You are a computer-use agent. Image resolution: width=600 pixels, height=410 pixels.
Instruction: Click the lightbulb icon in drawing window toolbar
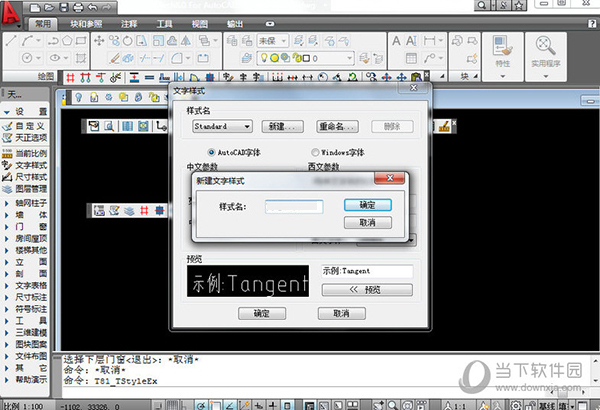[x=78, y=97]
